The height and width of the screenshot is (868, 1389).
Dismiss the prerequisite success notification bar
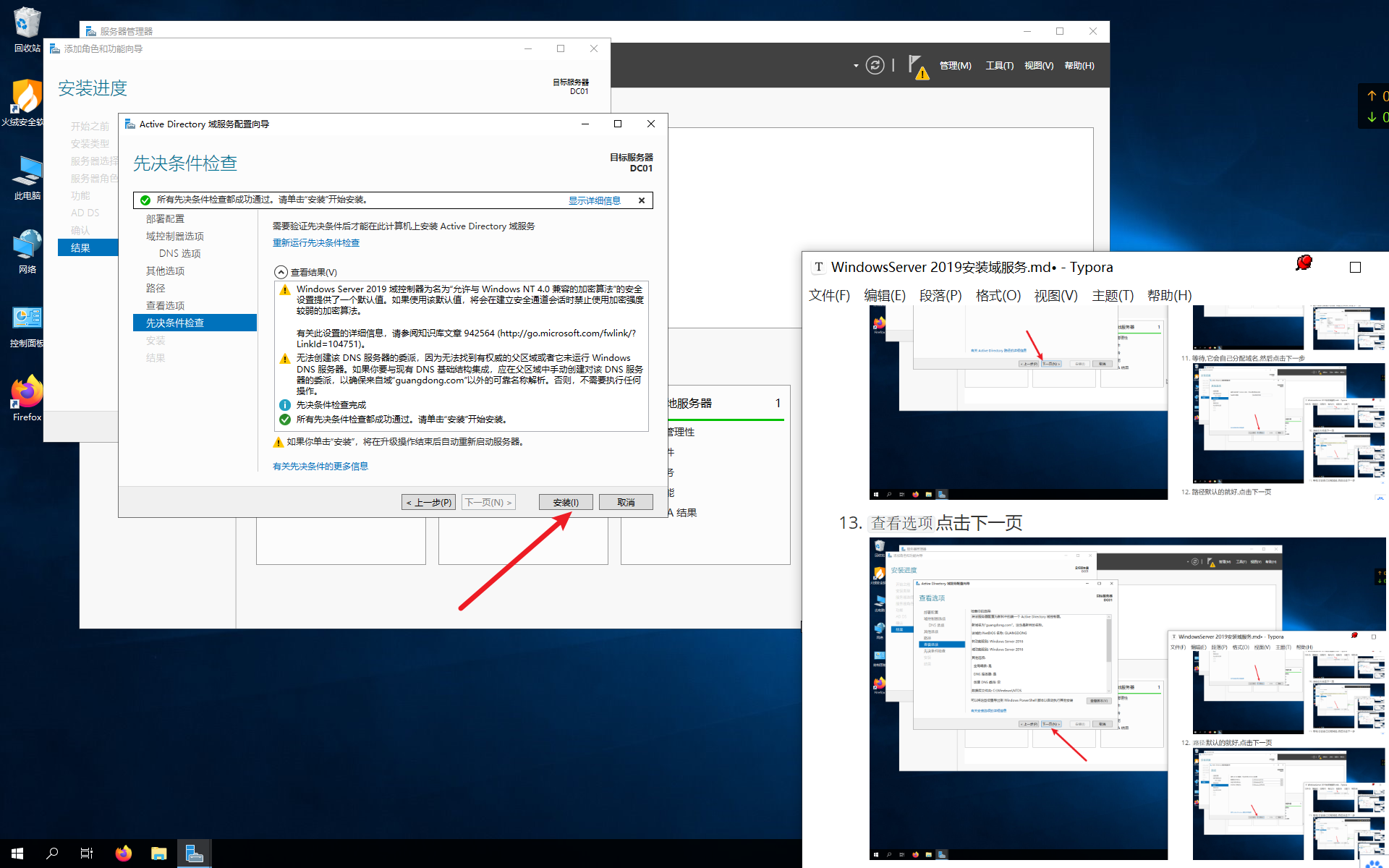641,200
